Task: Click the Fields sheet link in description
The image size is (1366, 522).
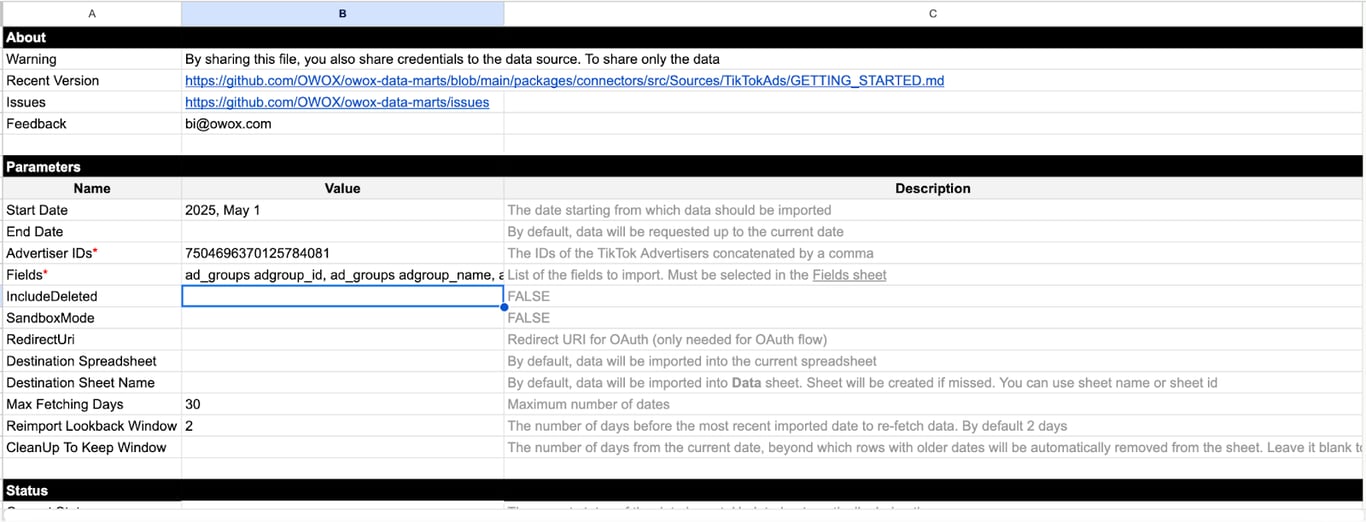Action: click(x=849, y=275)
